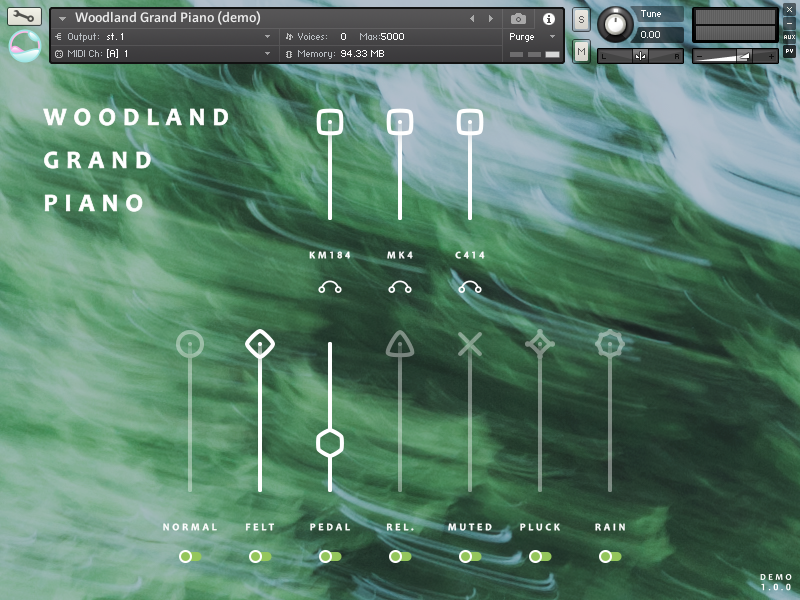Click the circle handle of the Normal slider
This screenshot has height=600, width=800.
[x=190, y=343]
